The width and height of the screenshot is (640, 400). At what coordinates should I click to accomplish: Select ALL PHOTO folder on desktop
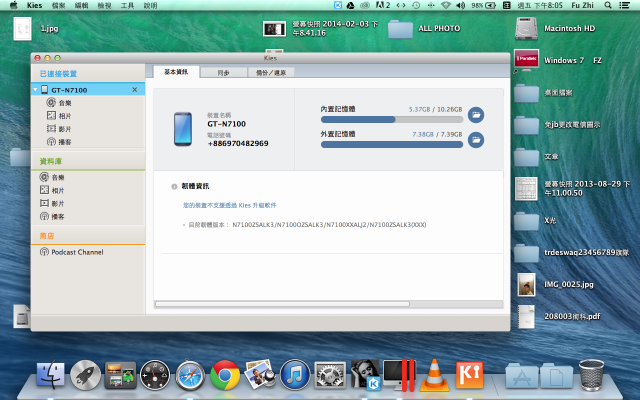[x=400, y=29]
